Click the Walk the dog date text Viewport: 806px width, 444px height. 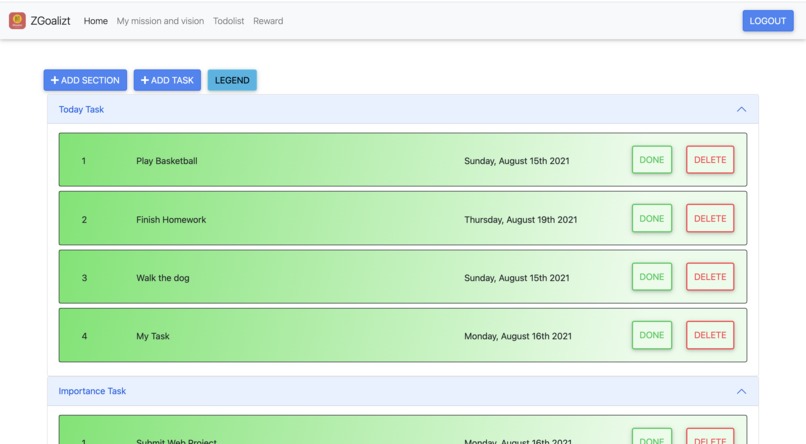pyautogui.click(x=517, y=278)
